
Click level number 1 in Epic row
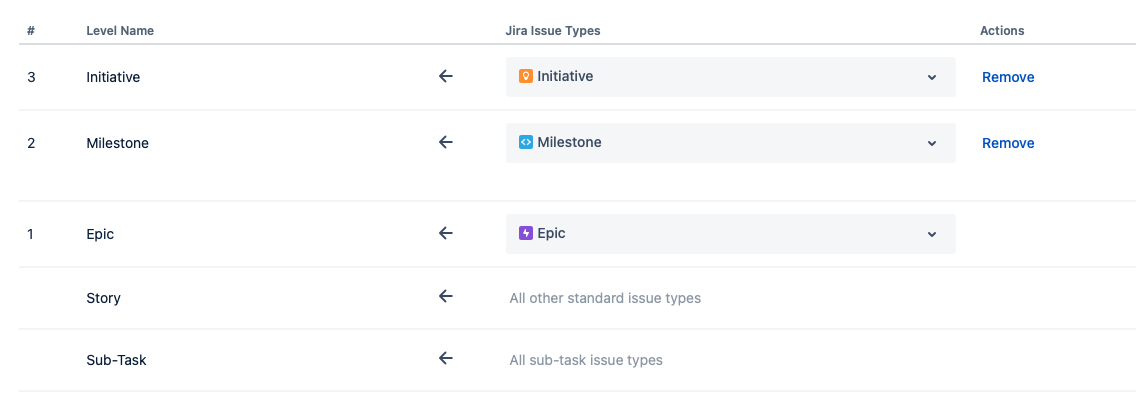point(30,235)
